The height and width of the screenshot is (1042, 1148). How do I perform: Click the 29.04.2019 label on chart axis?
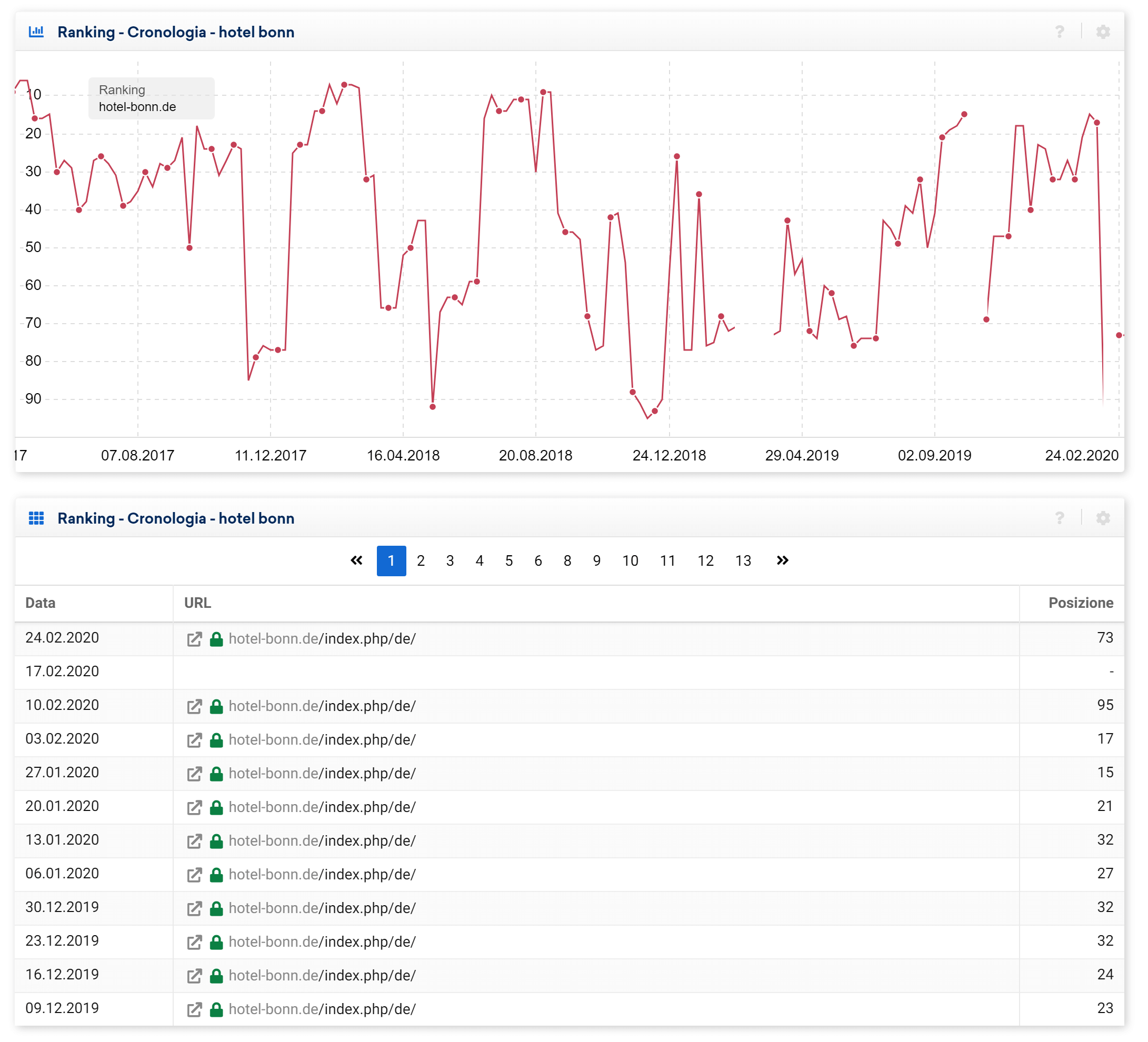[x=802, y=456]
